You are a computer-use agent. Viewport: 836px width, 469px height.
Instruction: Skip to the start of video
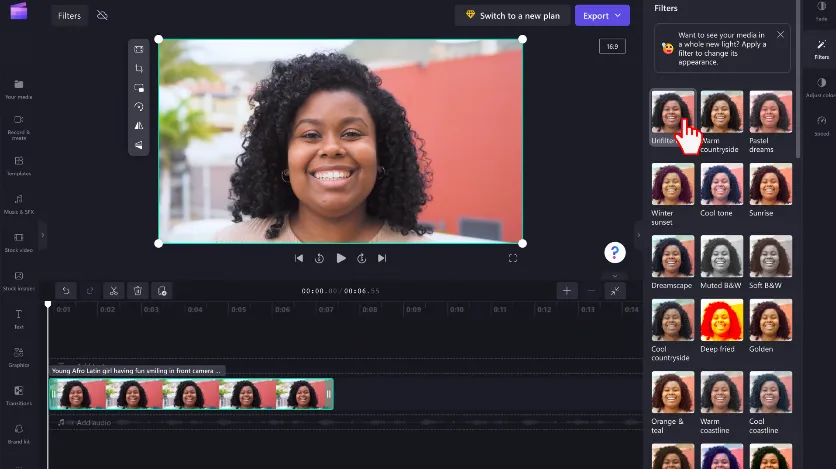(x=299, y=258)
